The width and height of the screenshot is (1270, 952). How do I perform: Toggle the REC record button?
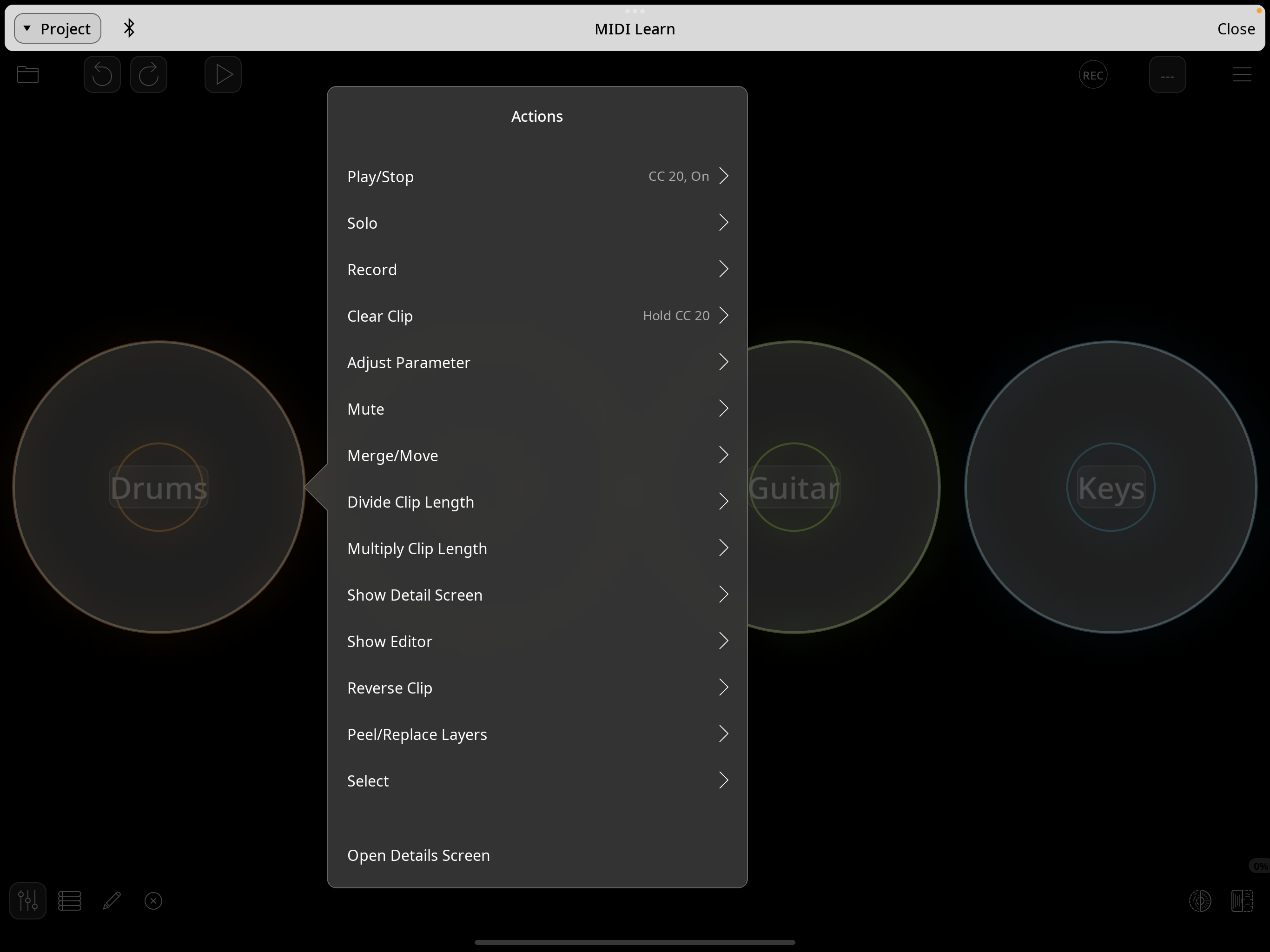point(1092,75)
